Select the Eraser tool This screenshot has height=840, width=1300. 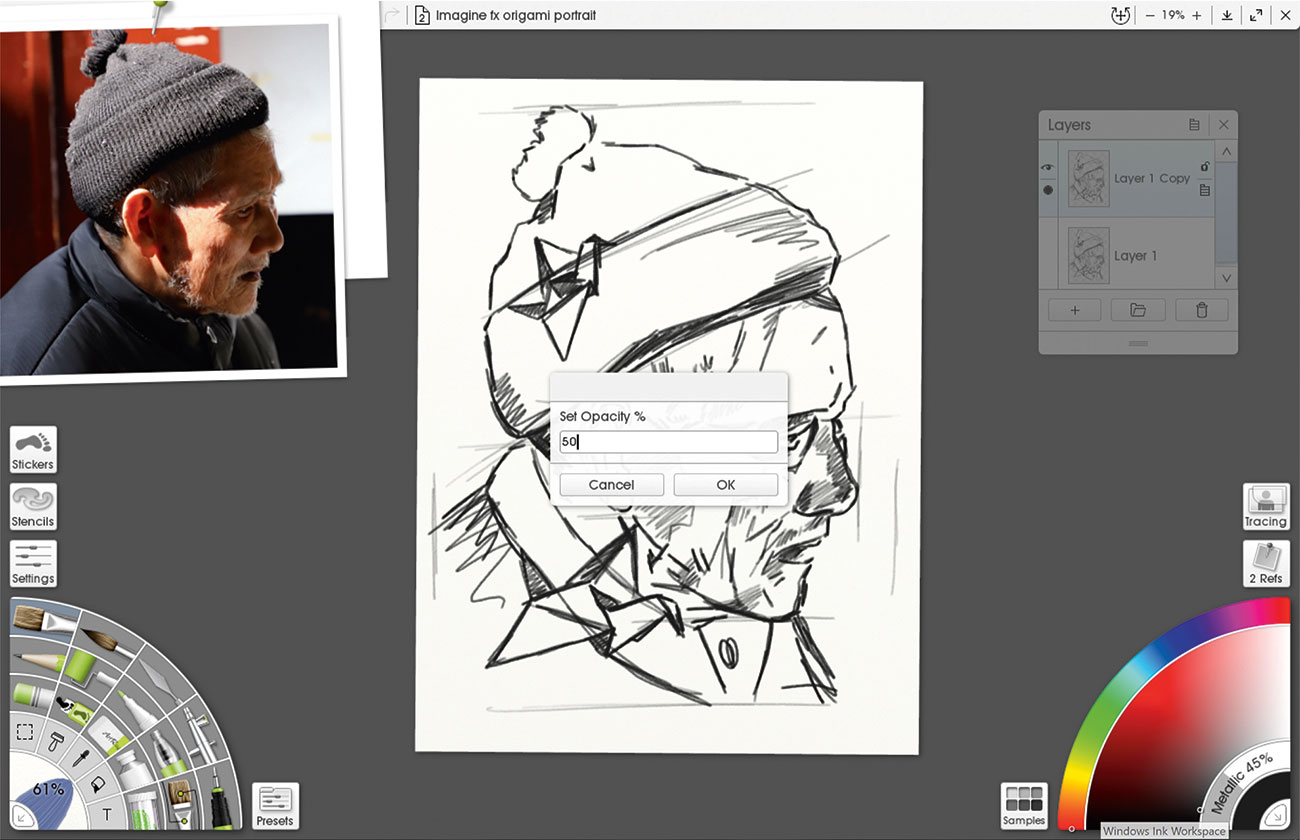tap(110, 736)
